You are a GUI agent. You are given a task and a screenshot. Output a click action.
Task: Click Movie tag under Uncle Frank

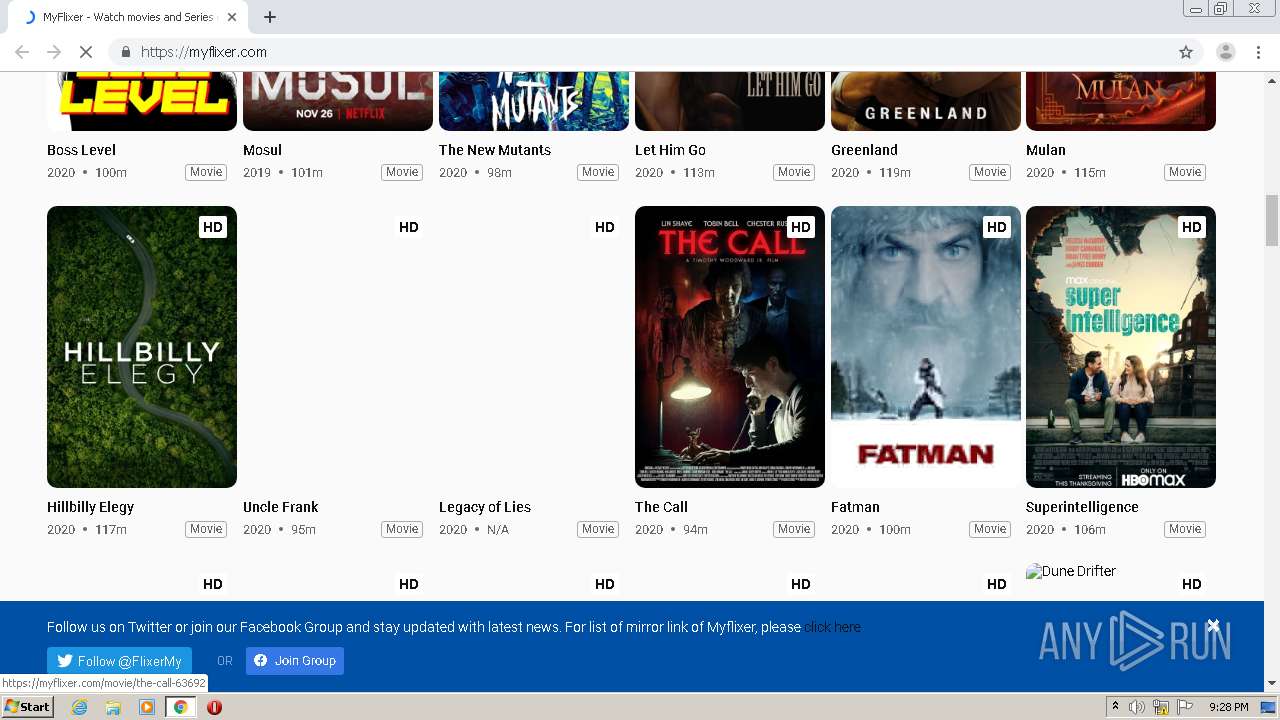point(402,529)
